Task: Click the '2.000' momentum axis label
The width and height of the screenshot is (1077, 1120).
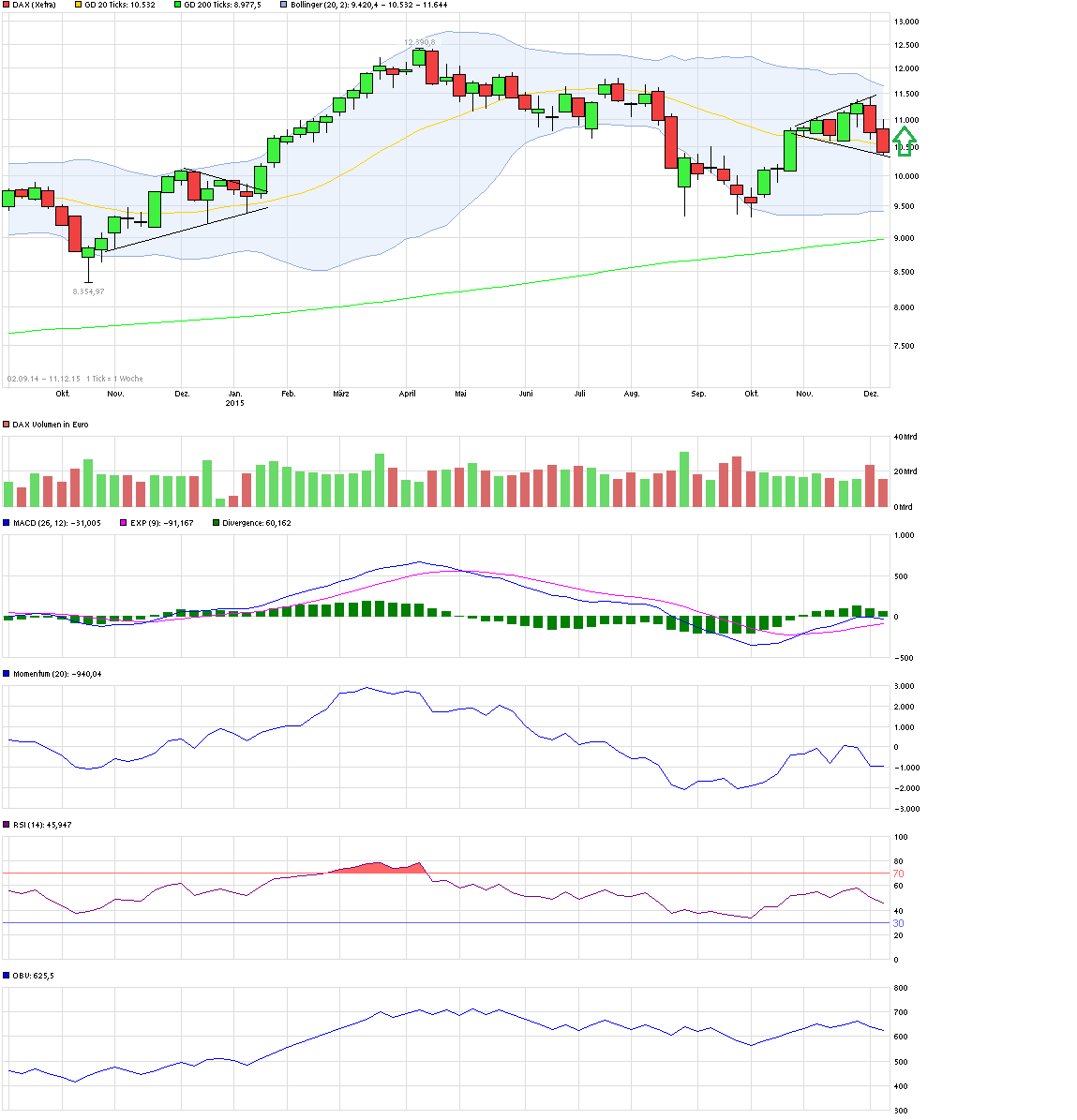Action: point(905,707)
